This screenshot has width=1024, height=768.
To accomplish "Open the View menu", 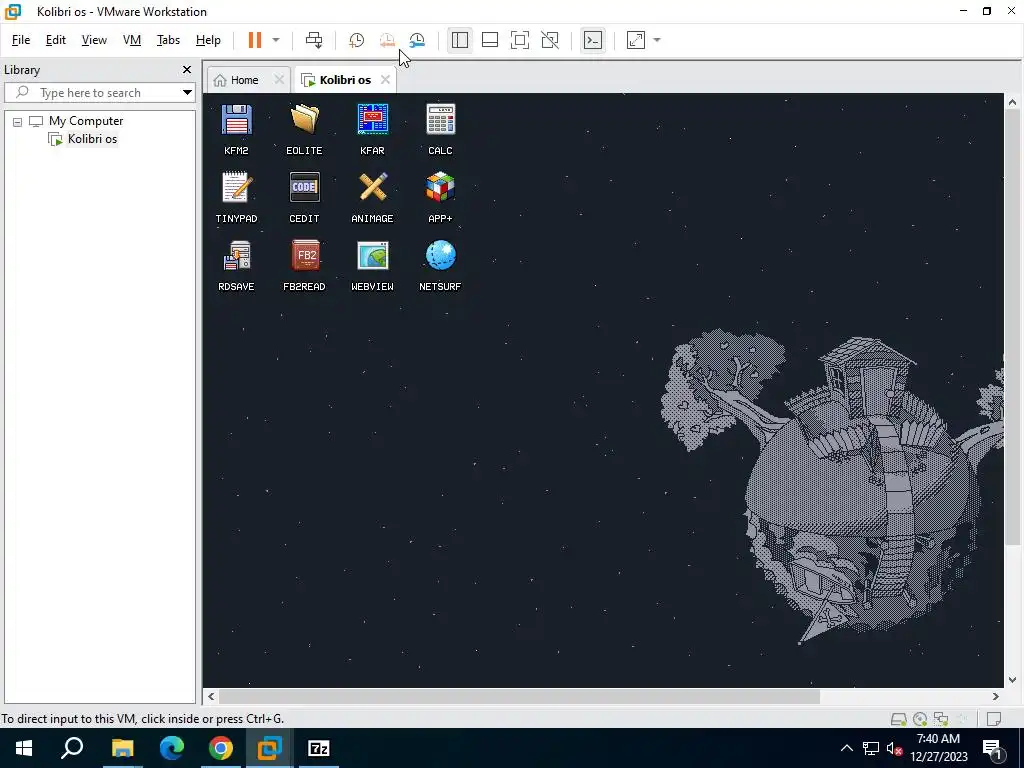I will pyautogui.click(x=94, y=40).
